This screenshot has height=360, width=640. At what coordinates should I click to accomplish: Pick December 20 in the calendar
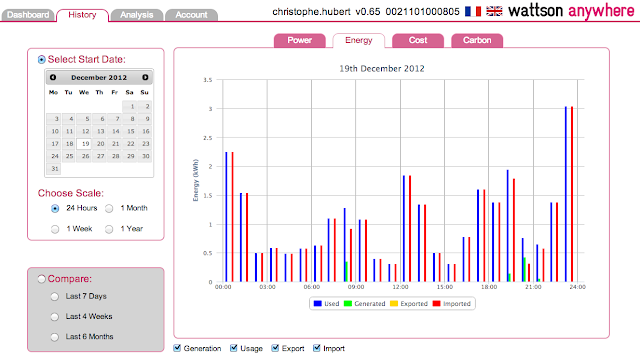tap(99, 144)
